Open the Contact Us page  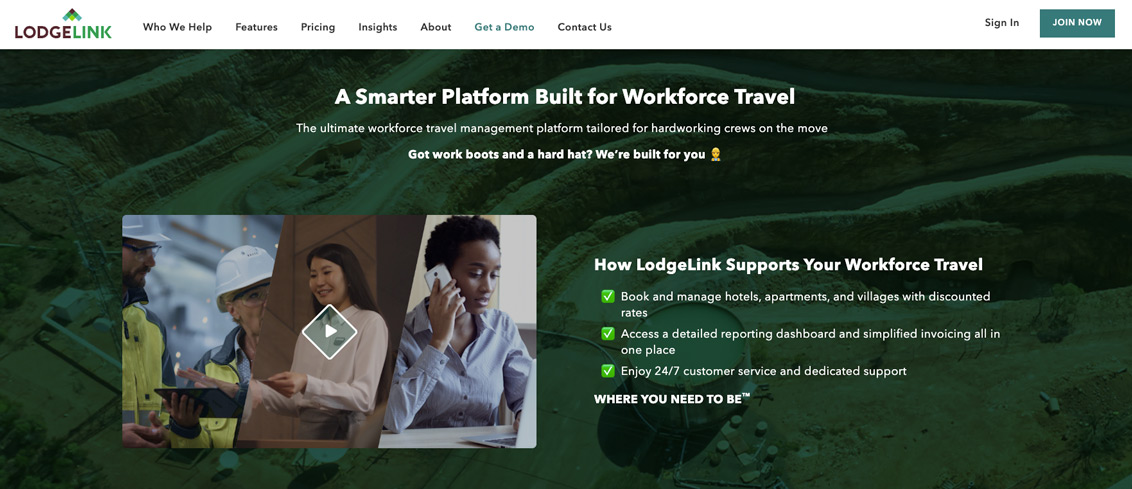(x=585, y=27)
